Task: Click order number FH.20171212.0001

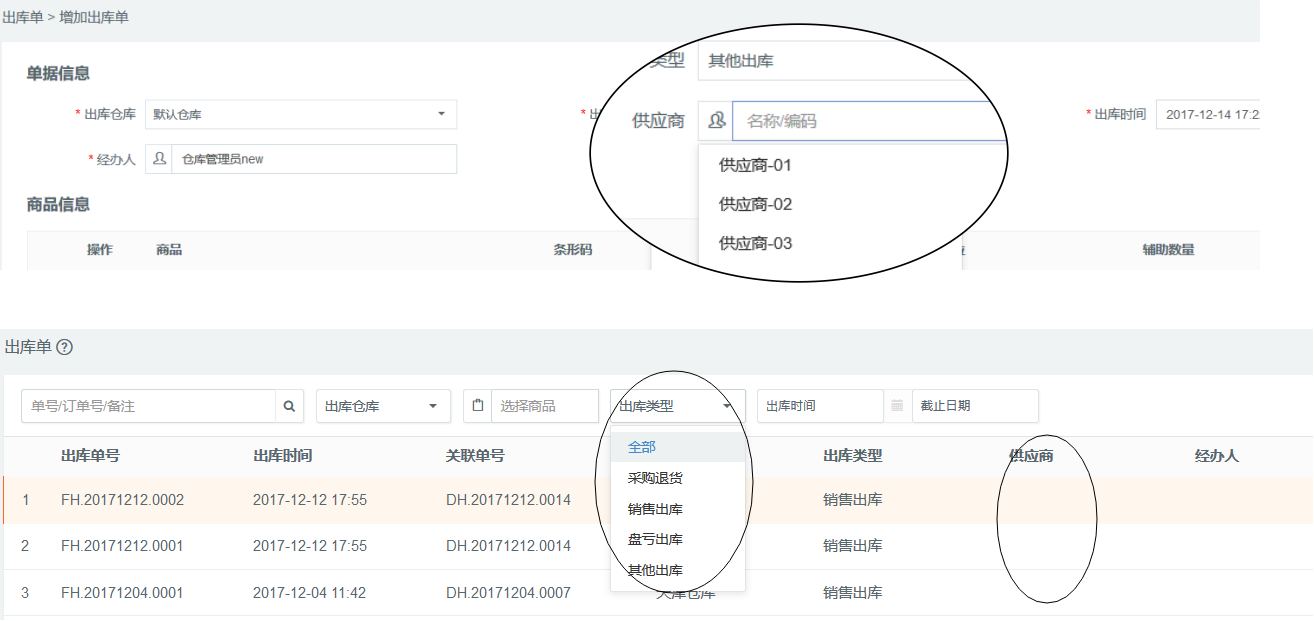Action: coord(122,546)
